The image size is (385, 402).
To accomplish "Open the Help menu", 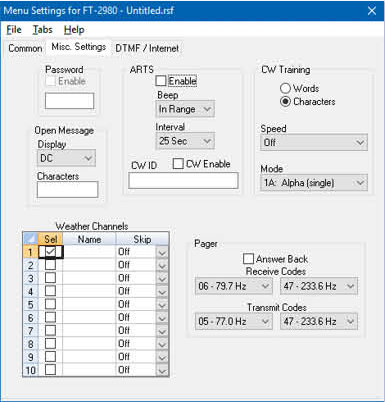I will pos(74,30).
